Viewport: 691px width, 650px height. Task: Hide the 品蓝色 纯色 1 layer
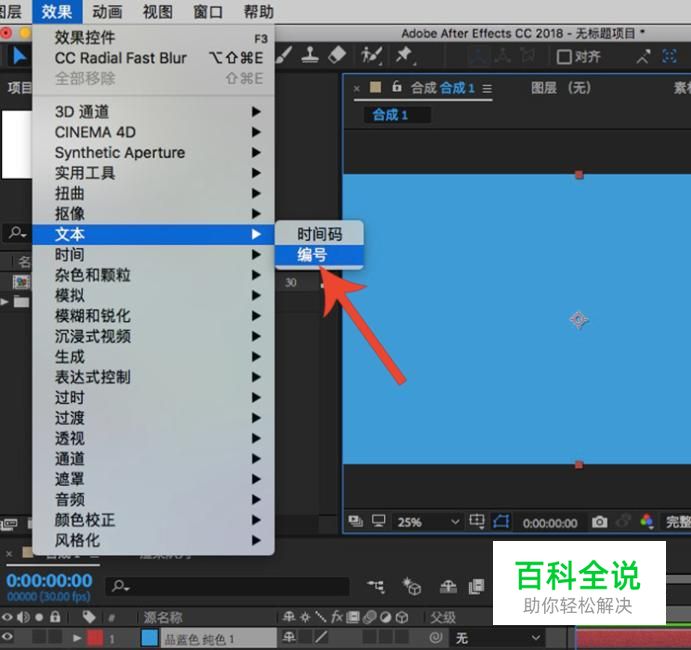[x=7, y=636]
